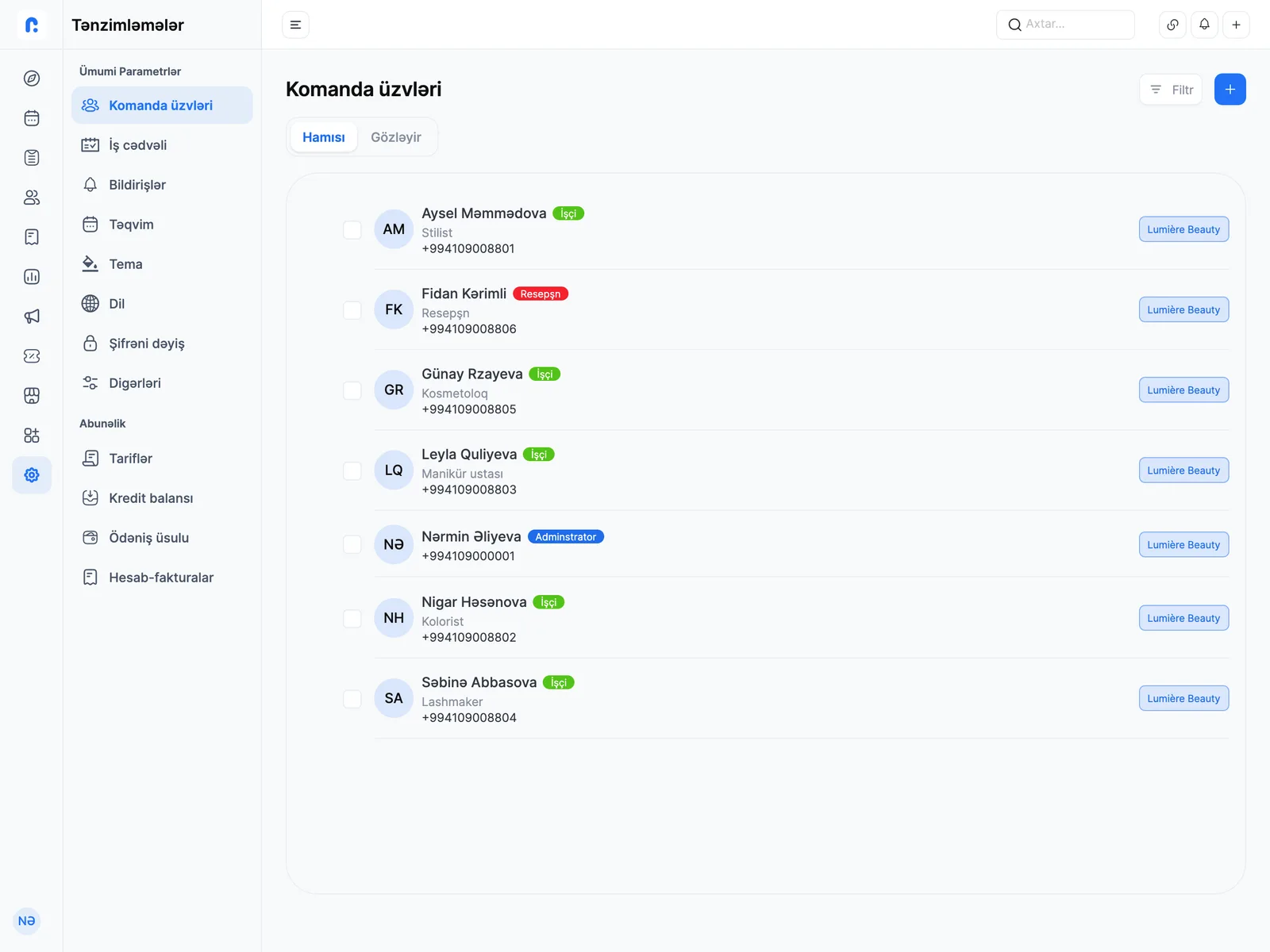Image resolution: width=1270 pixels, height=952 pixels.
Task: Open the apps add-on icon in left rail
Action: [x=32, y=436]
